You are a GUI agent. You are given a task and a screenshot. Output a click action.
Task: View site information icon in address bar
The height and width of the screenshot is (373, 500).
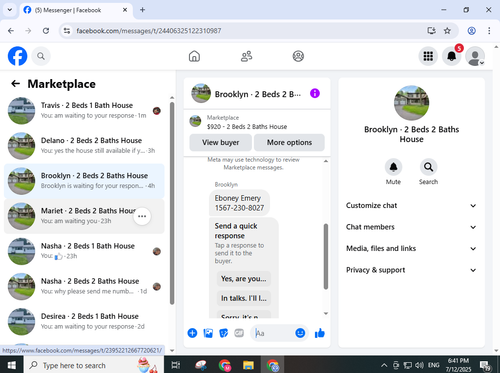[67, 31]
